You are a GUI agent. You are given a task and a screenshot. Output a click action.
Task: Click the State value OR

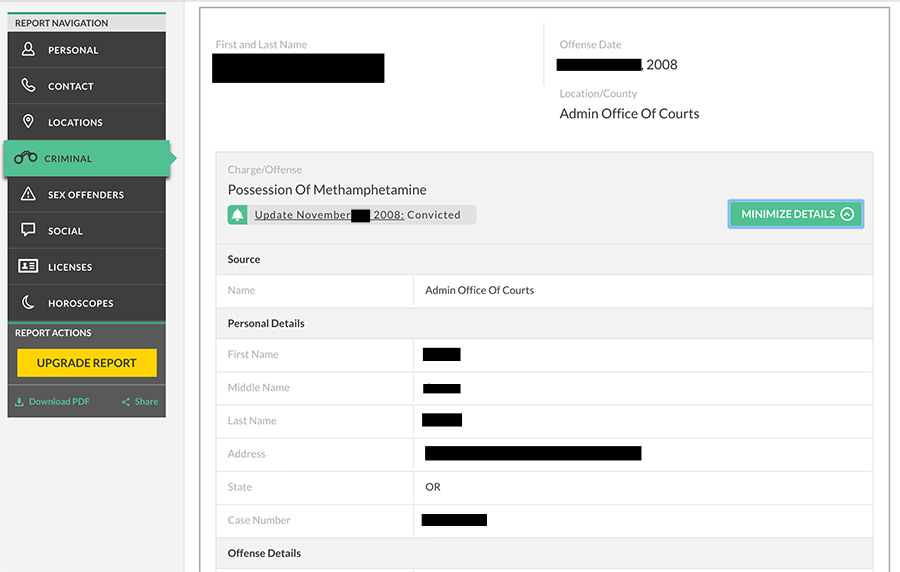pos(433,487)
